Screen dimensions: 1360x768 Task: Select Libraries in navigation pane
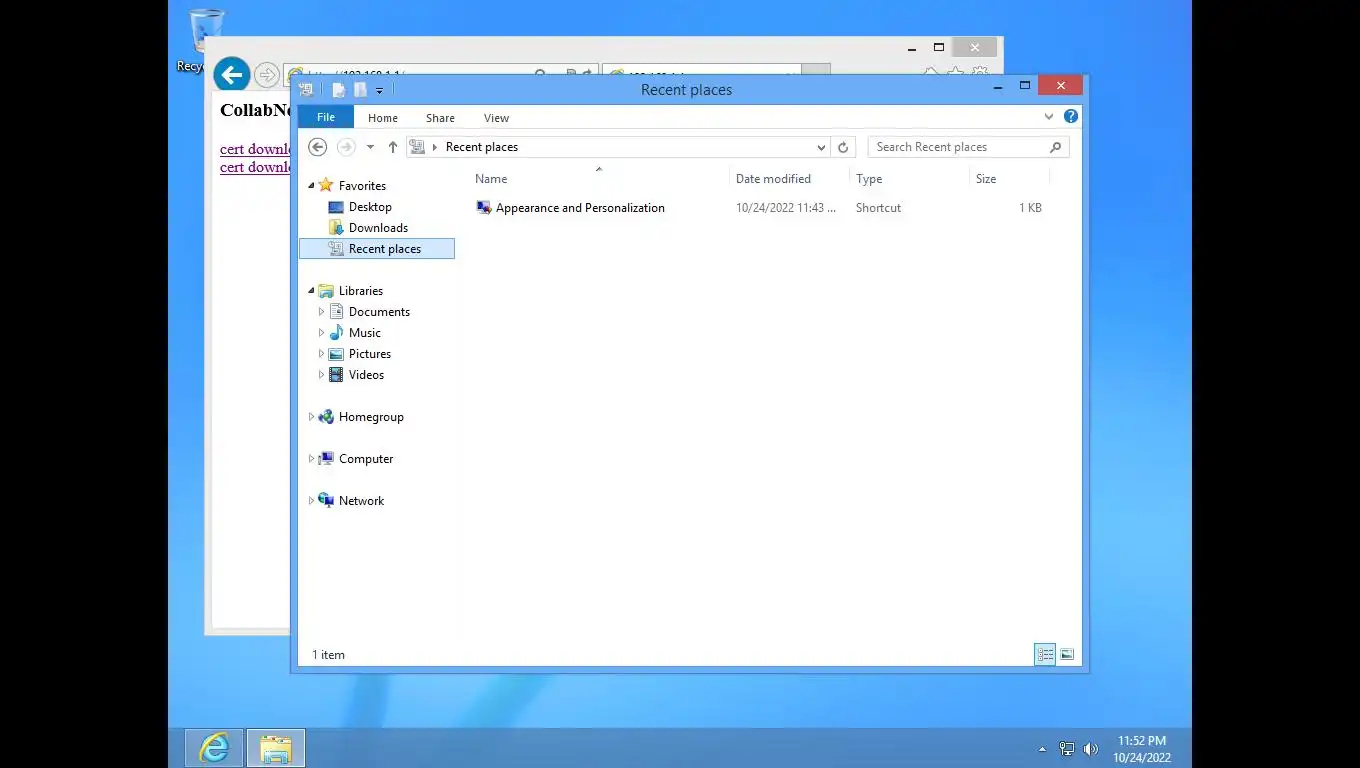coord(361,291)
